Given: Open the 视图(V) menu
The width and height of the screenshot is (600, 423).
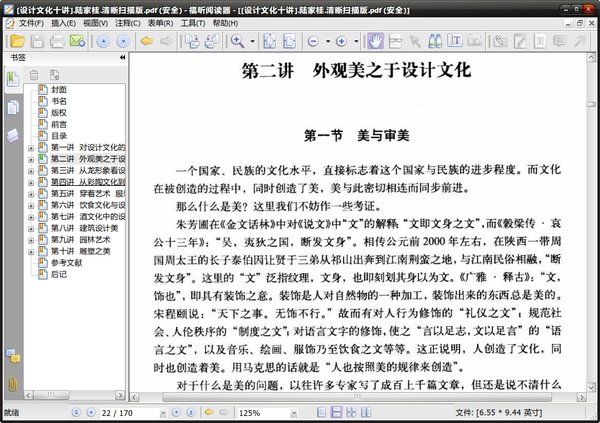Looking at the screenshot, I should click(x=96, y=23).
